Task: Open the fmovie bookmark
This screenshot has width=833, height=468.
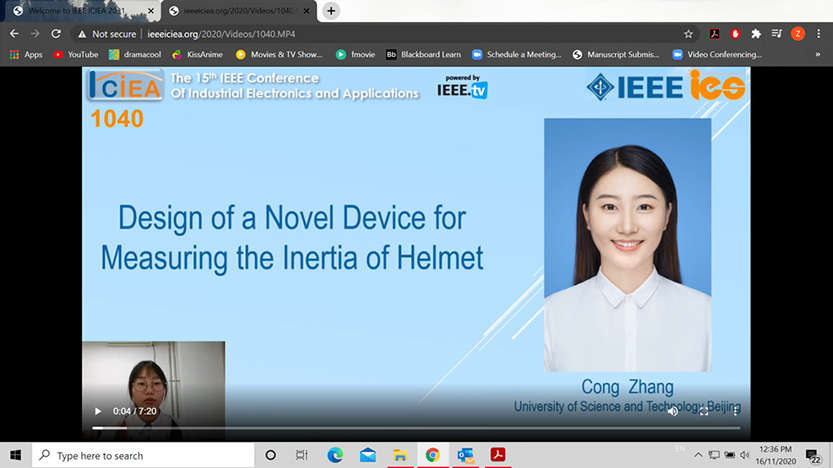Action: pyautogui.click(x=355, y=54)
